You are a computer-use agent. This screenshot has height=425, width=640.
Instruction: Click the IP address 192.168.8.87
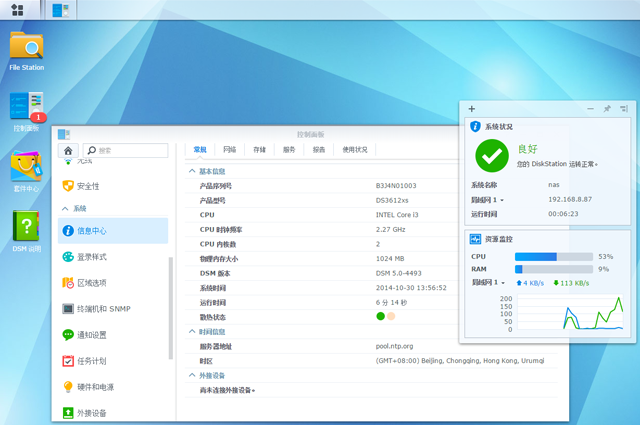(x=570, y=199)
